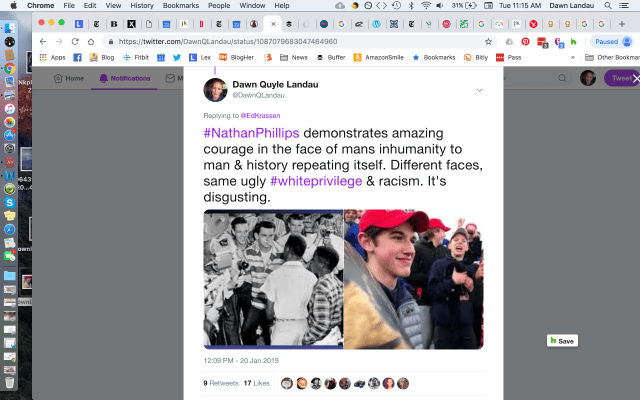The image size is (640, 400).
Task: Open Spotlight search in menu bar
Action: (608, 5)
